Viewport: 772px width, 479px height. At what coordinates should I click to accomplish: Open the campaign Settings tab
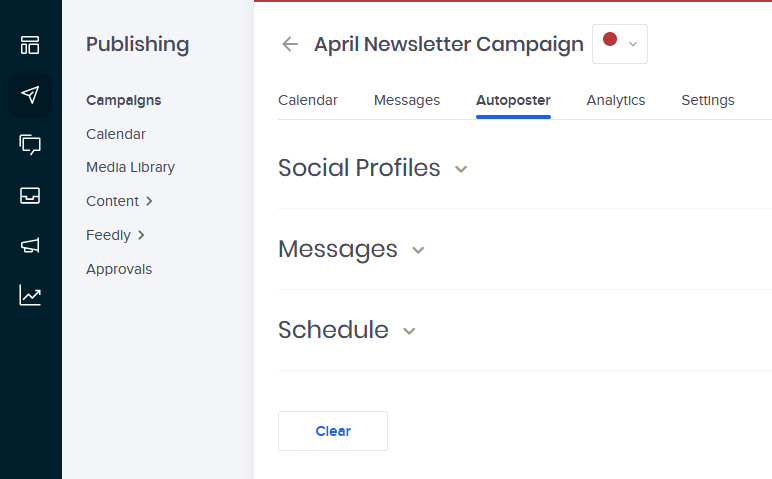(708, 100)
